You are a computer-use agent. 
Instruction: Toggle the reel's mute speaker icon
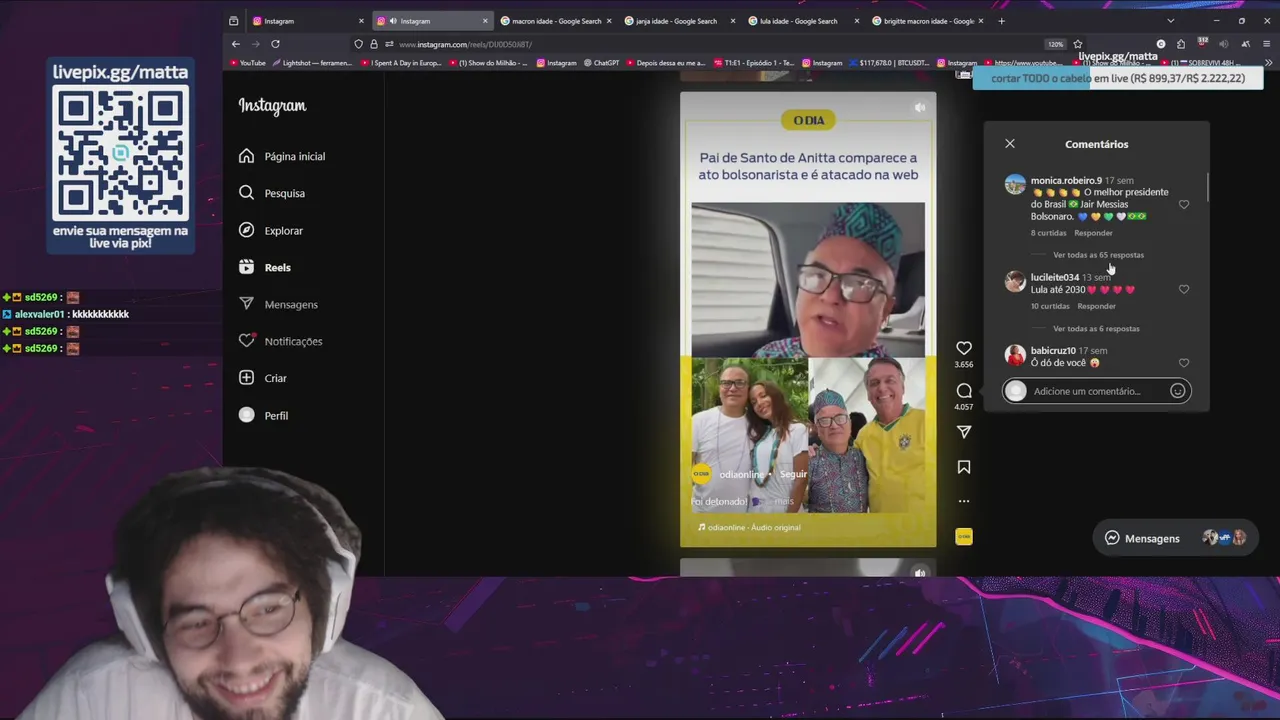point(920,107)
